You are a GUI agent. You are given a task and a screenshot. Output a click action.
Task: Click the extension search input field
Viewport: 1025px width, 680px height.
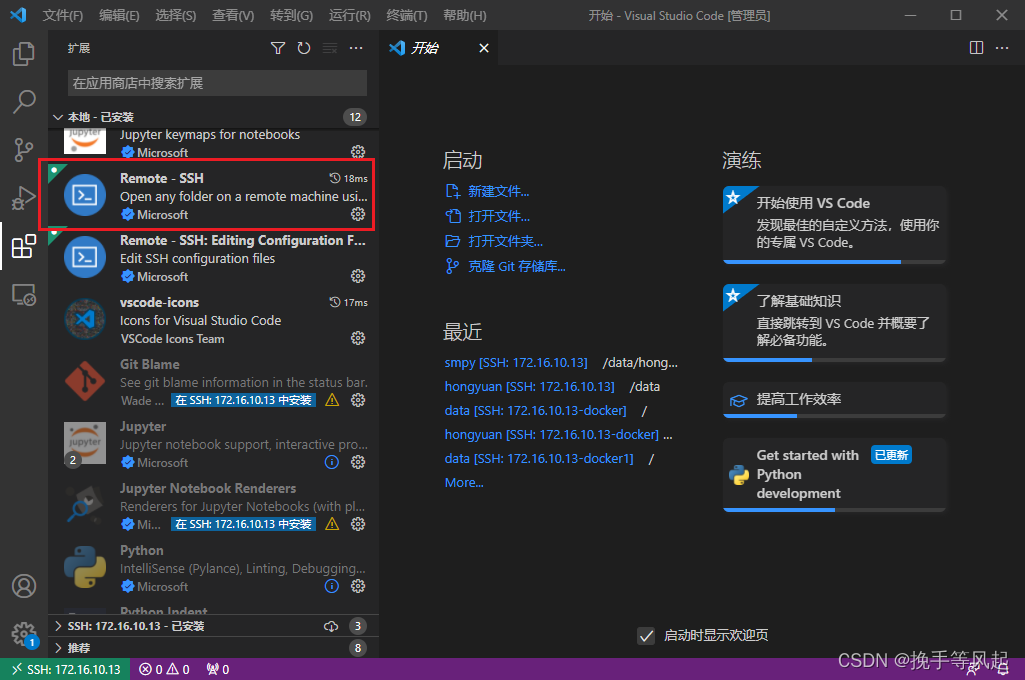(x=217, y=83)
